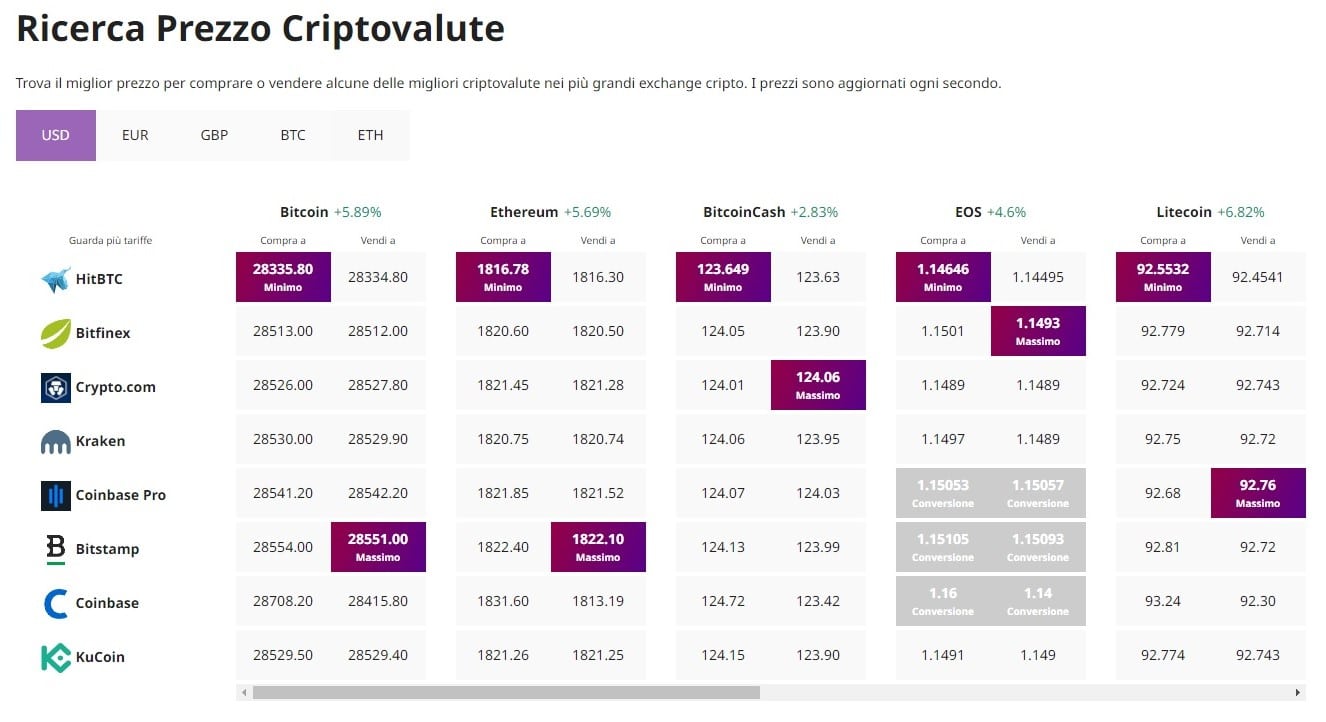1326x722 pixels.
Task: Select the ETH currency tab
Action: pos(370,135)
